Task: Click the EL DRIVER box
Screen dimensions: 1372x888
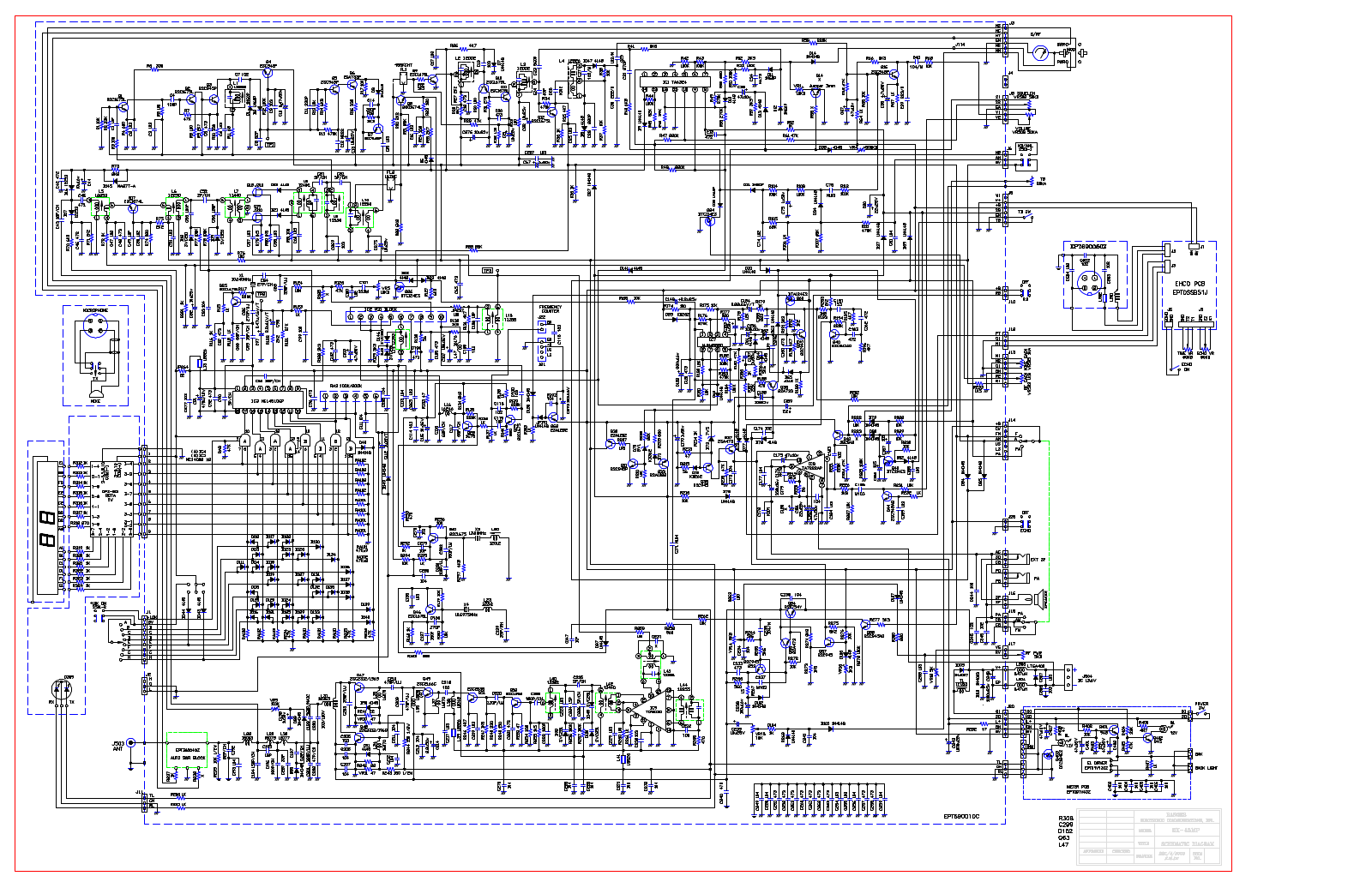Action: pos(1098,765)
